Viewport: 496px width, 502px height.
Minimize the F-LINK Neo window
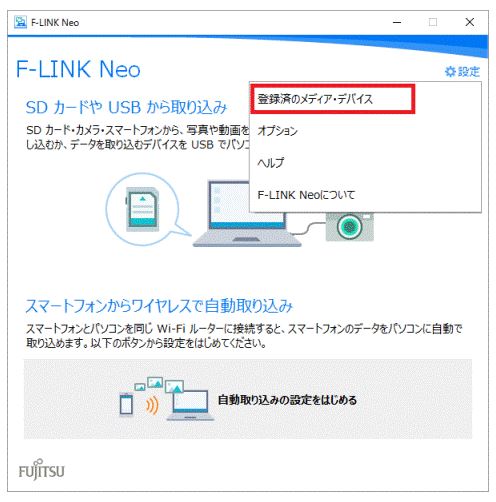(397, 22)
